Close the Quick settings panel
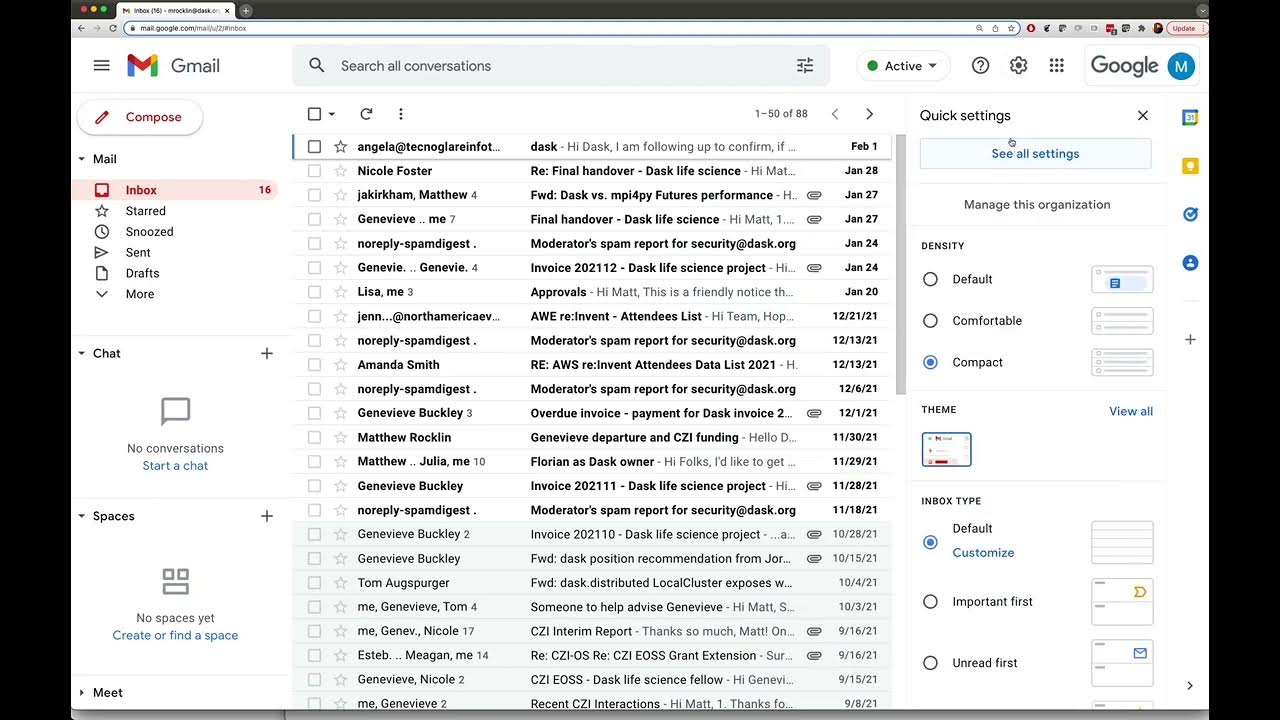The height and width of the screenshot is (720, 1280). (1143, 115)
